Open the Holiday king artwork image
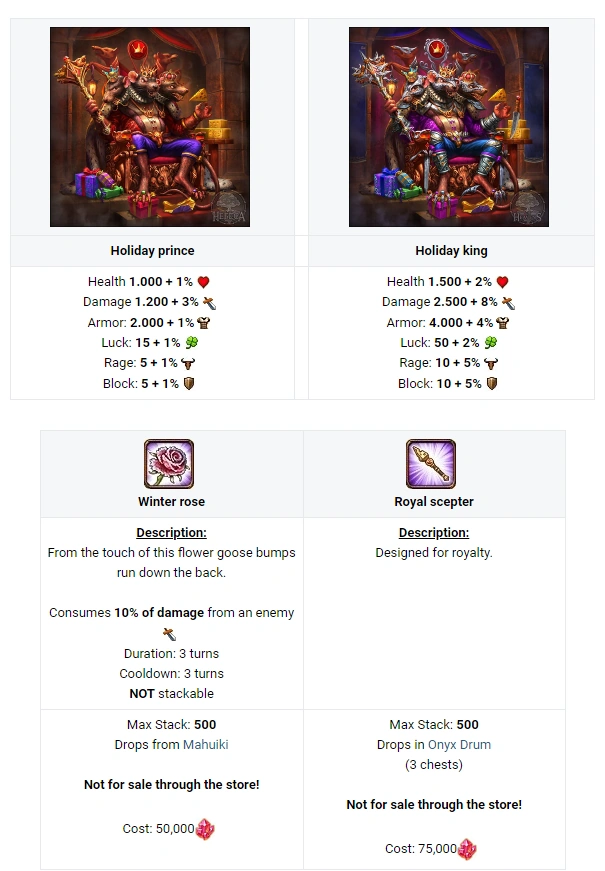The image size is (605, 871). tap(449, 127)
